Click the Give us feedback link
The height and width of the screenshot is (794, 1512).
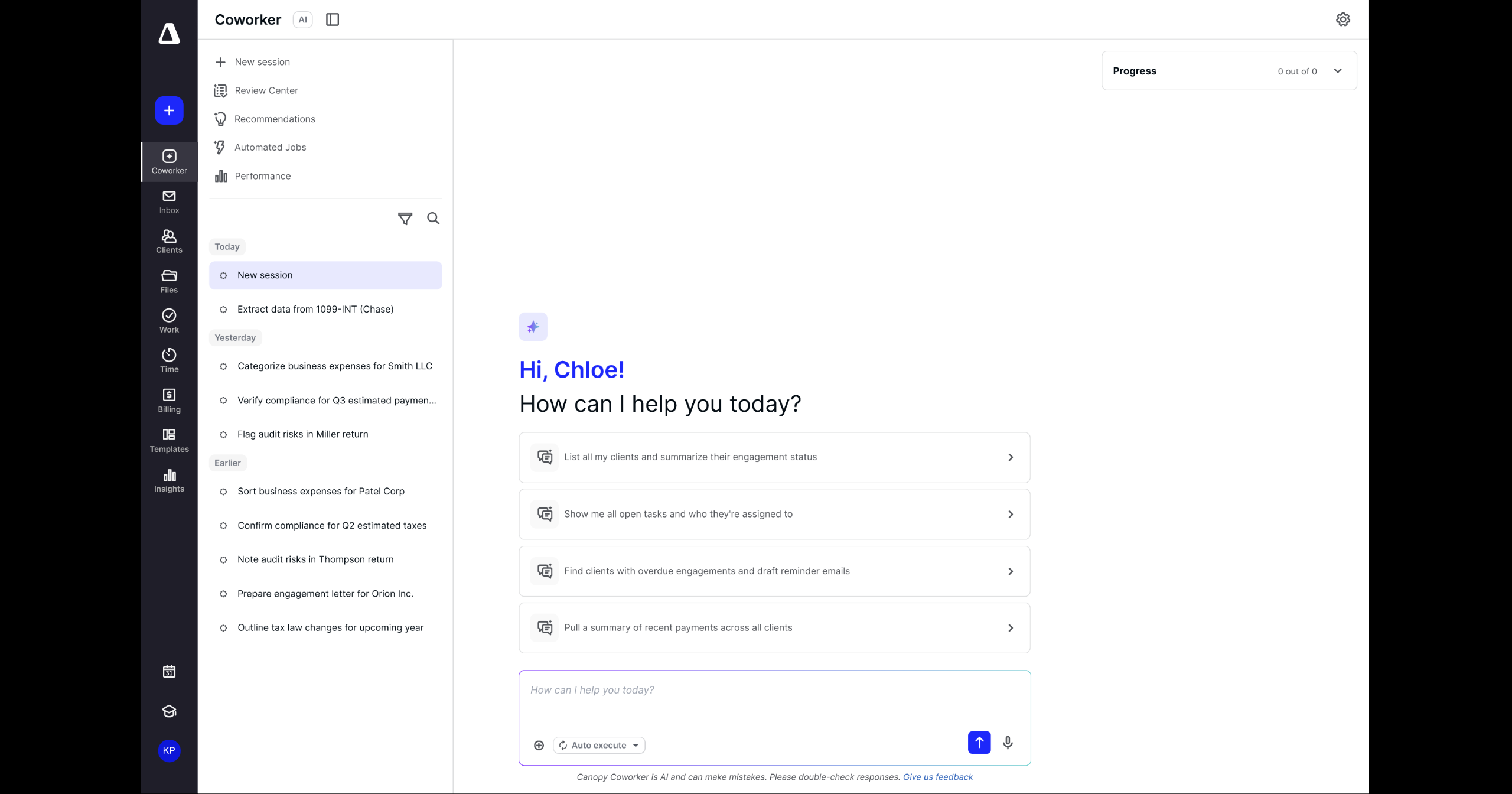[x=937, y=777]
